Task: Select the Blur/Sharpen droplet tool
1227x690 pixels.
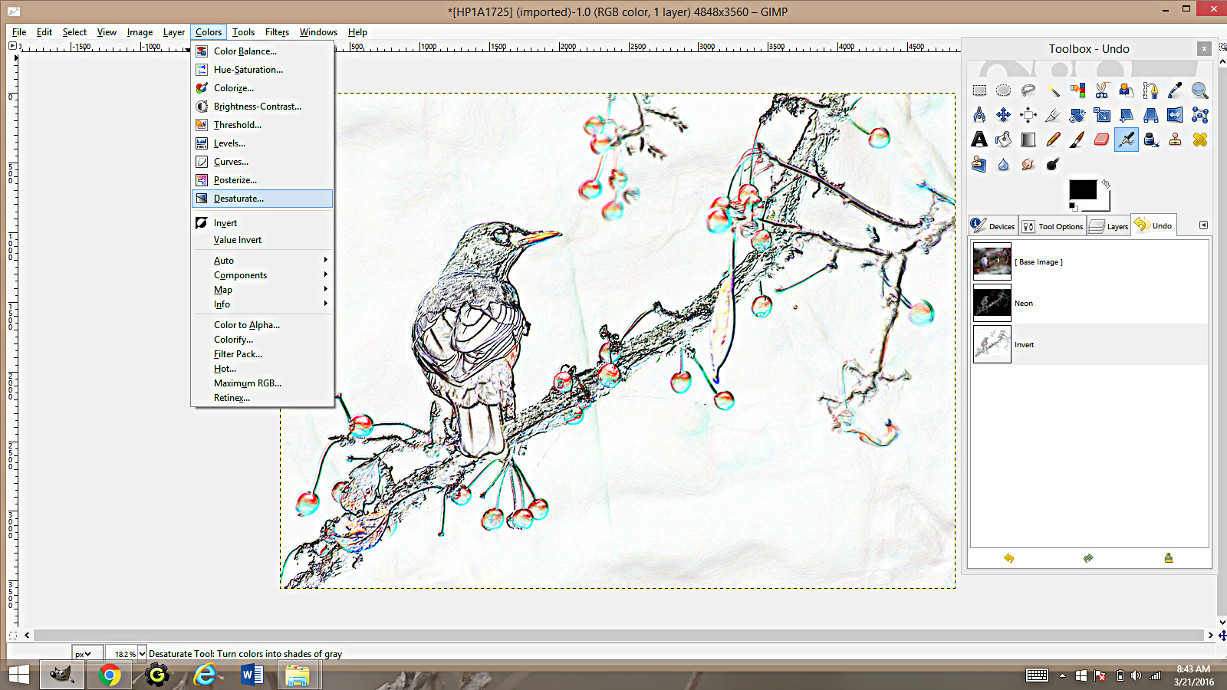Action: click(x=1003, y=164)
